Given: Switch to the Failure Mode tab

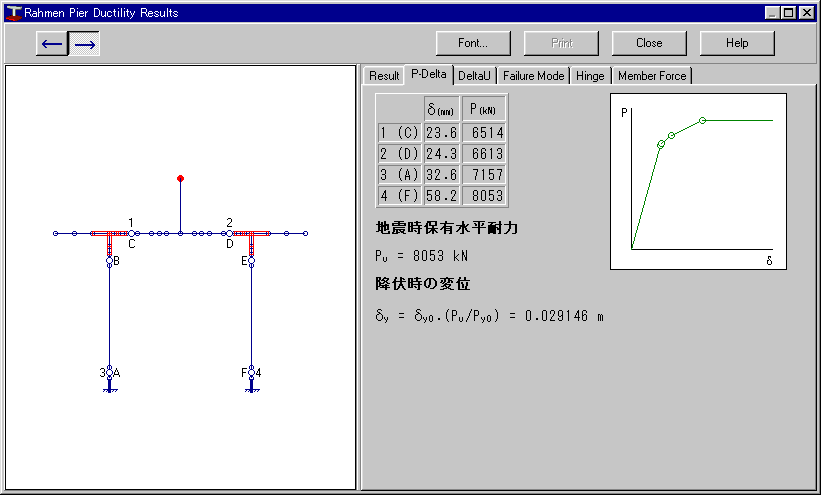Looking at the screenshot, I should tap(534, 76).
